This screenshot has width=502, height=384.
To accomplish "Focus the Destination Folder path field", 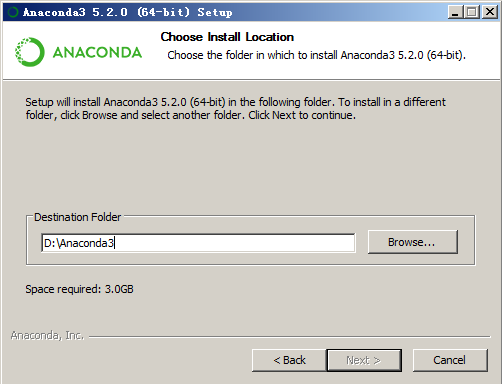I will click(198, 243).
